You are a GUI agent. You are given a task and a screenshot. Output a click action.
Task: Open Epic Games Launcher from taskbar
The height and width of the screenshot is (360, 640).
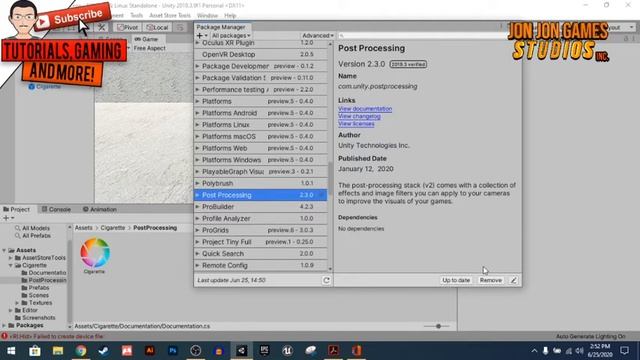[x=264, y=351]
